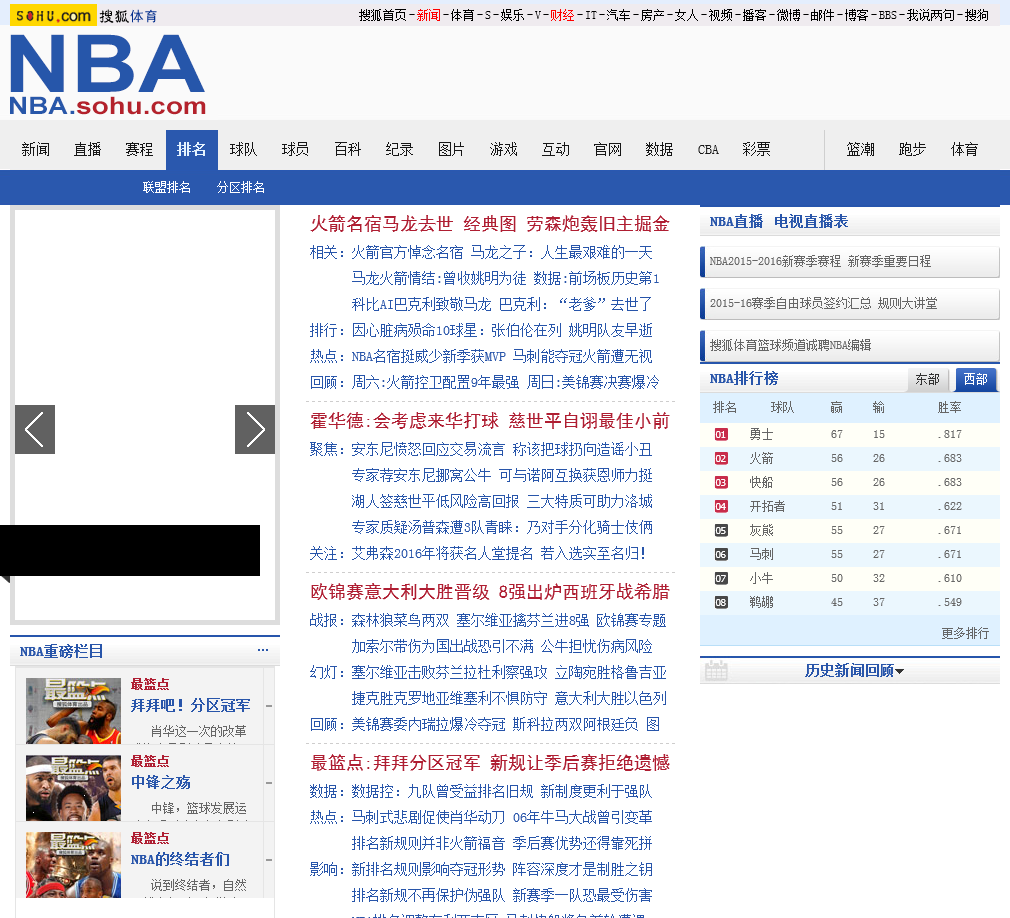Select 联盟排名 submenu
Image resolution: width=1010 pixels, height=918 pixels.
[x=167, y=187]
